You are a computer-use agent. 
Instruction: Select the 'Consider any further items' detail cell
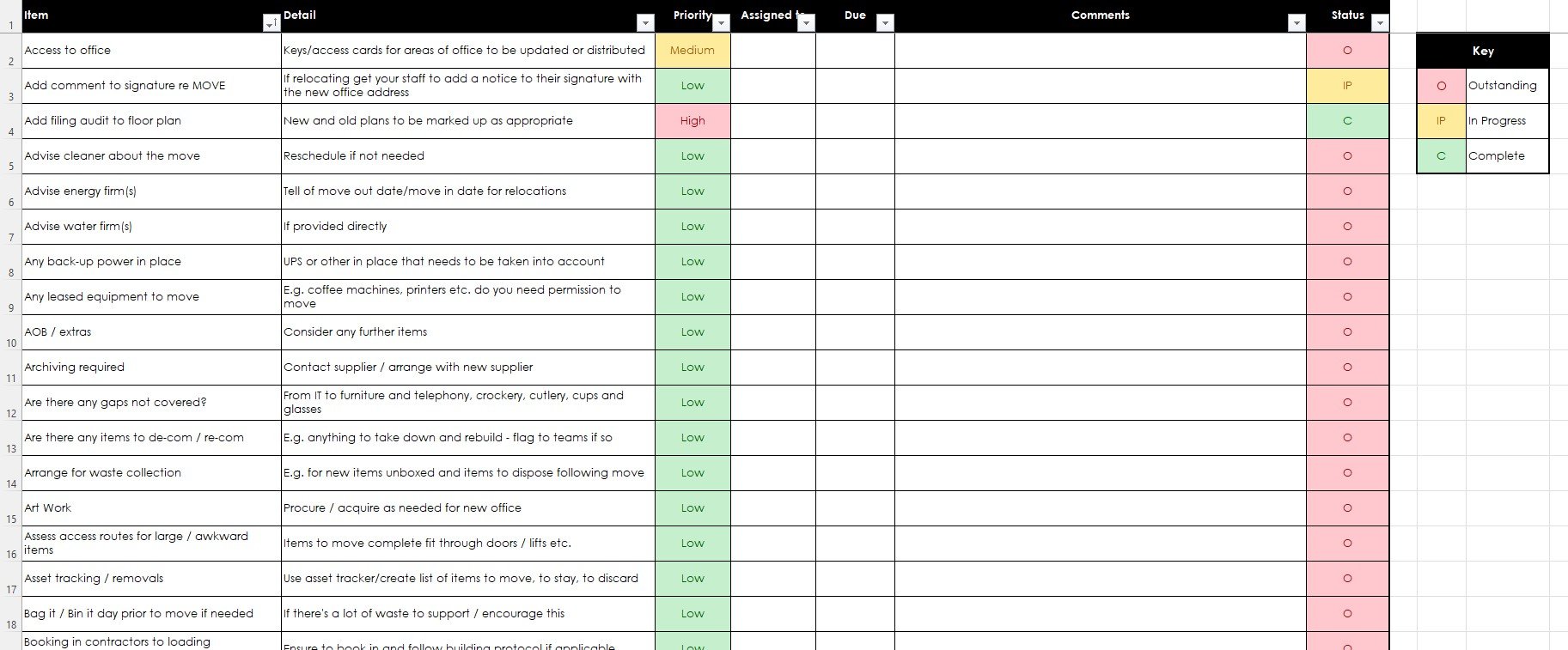click(467, 332)
